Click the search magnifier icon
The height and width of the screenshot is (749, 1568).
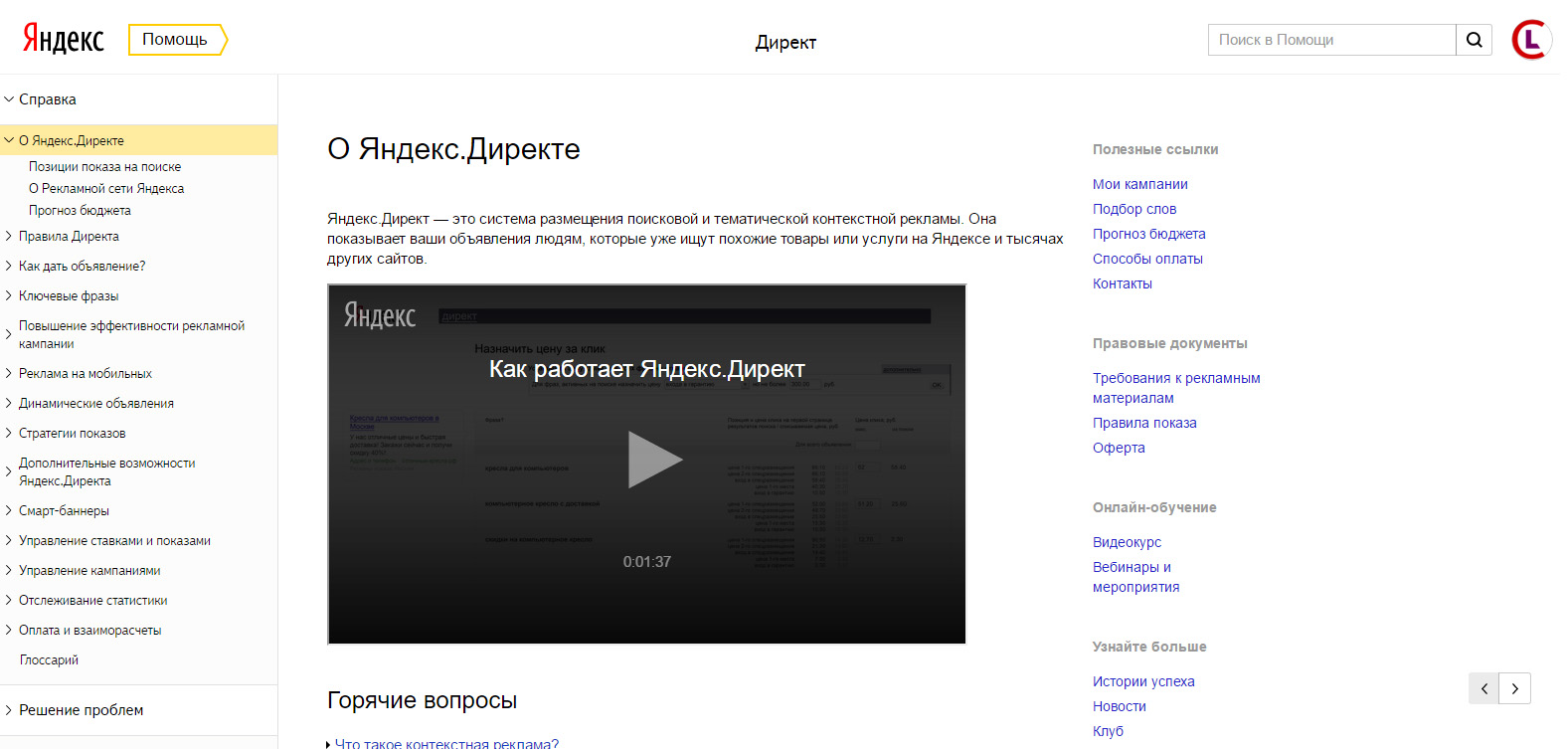coord(1475,40)
